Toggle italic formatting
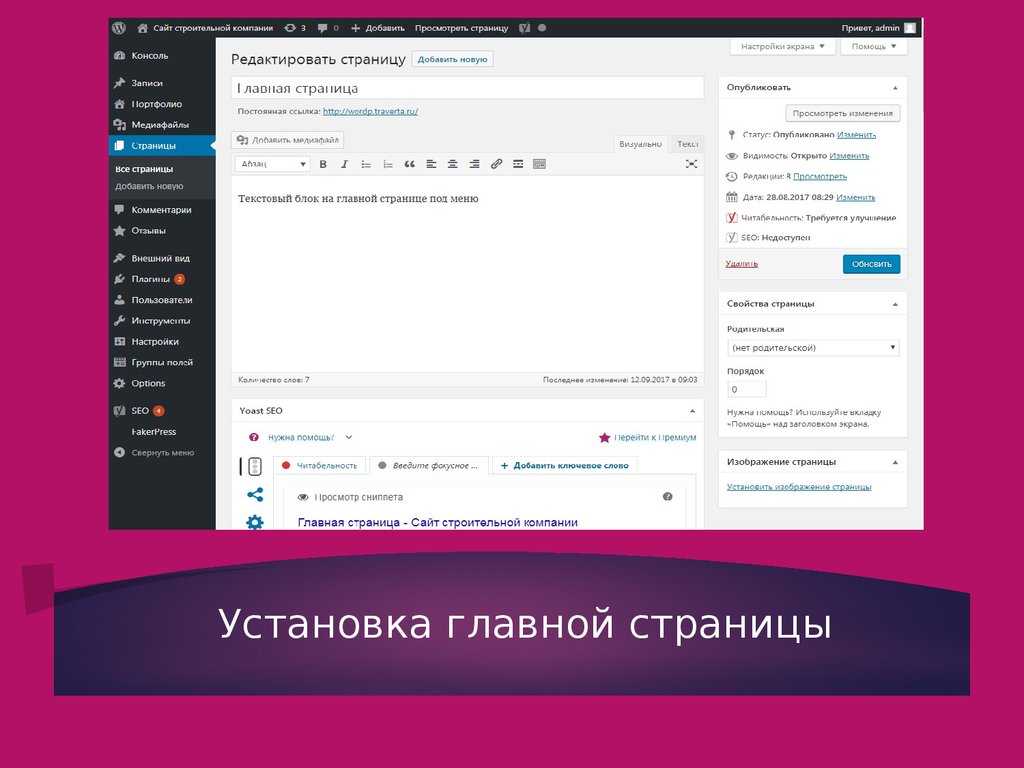This screenshot has height=768, width=1024. [344, 164]
